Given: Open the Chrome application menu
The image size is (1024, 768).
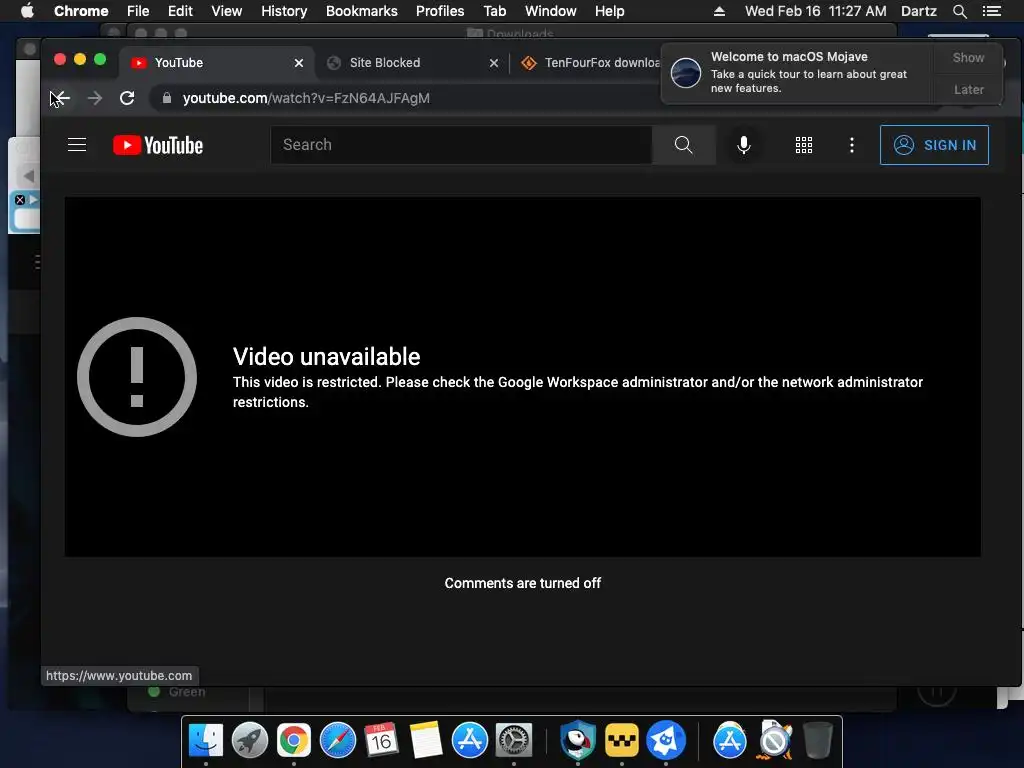Looking at the screenshot, I should [x=81, y=11].
